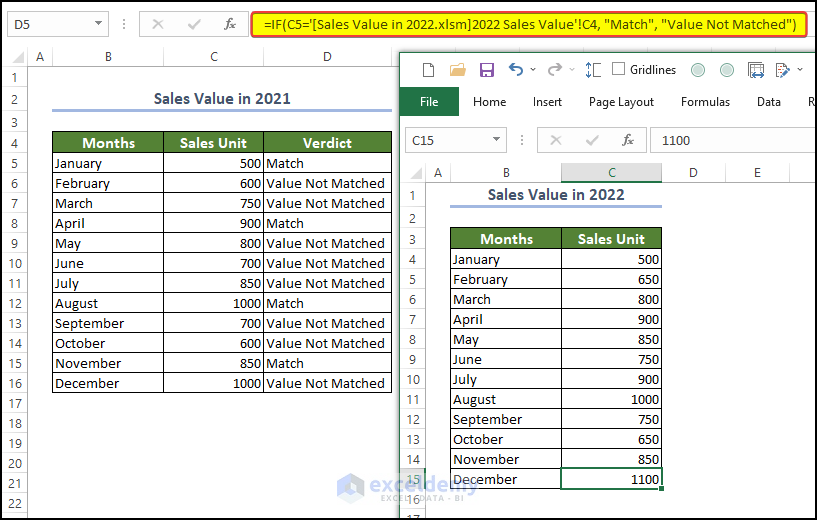Insert function via fx in the 2021 window
The height and width of the screenshot is (520, 817).
pos(230,24)
